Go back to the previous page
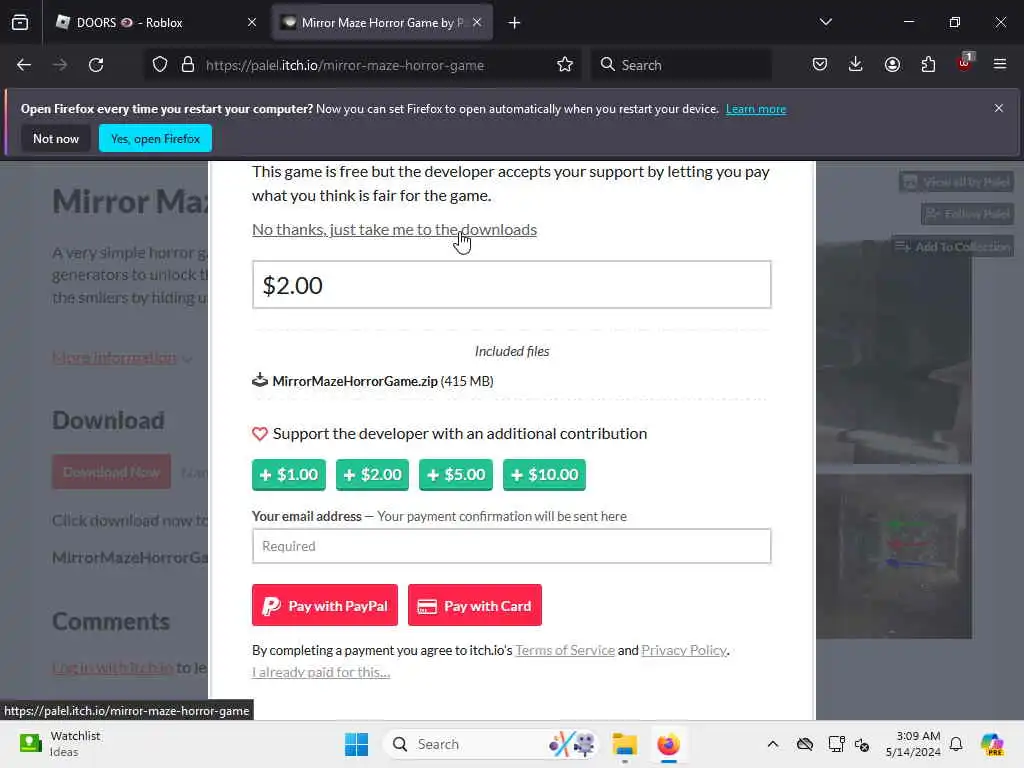Image resolution: width=1024 pixels, height=768 pixels. pos(24,65)
